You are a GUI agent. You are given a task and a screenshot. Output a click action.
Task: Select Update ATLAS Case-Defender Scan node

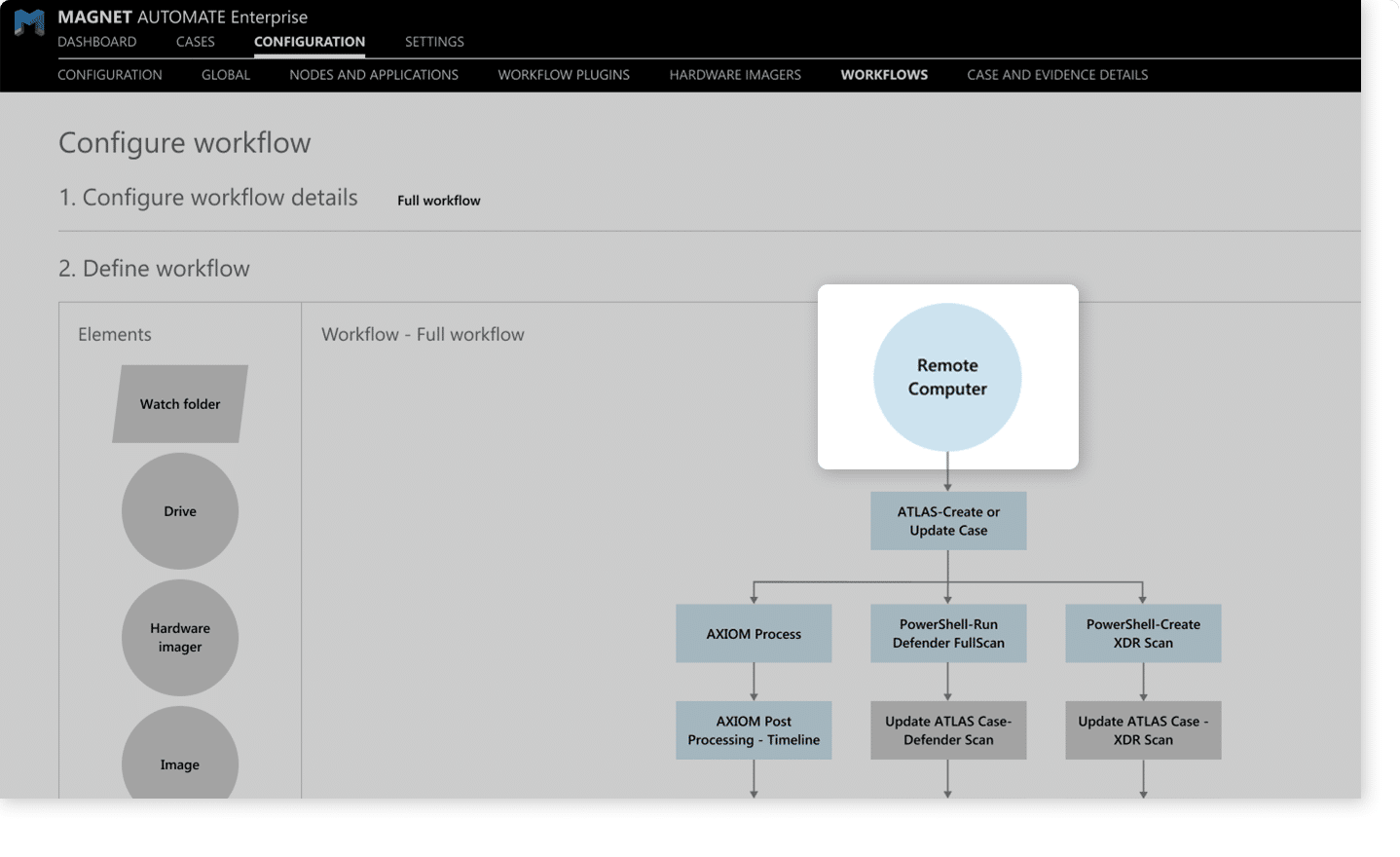(948, 730)
